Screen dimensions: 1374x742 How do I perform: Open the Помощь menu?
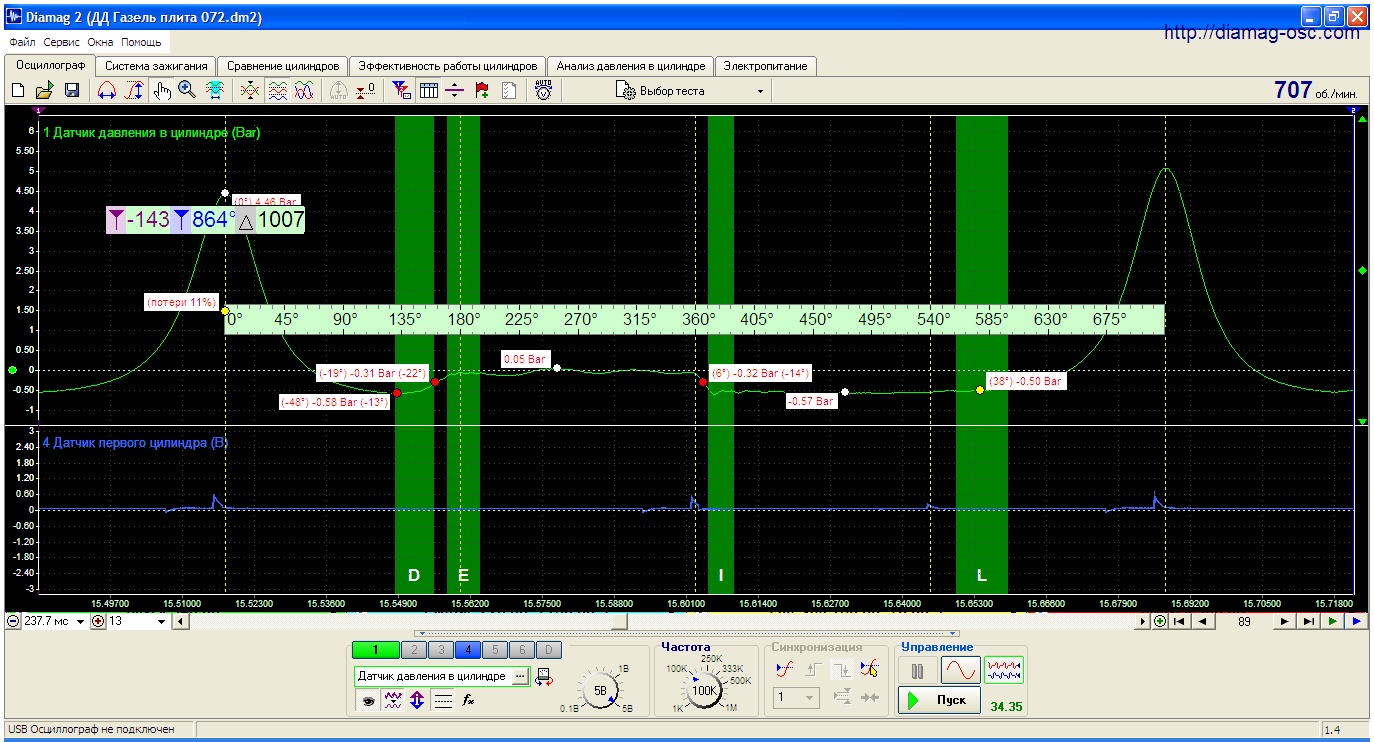coord(141,43)
